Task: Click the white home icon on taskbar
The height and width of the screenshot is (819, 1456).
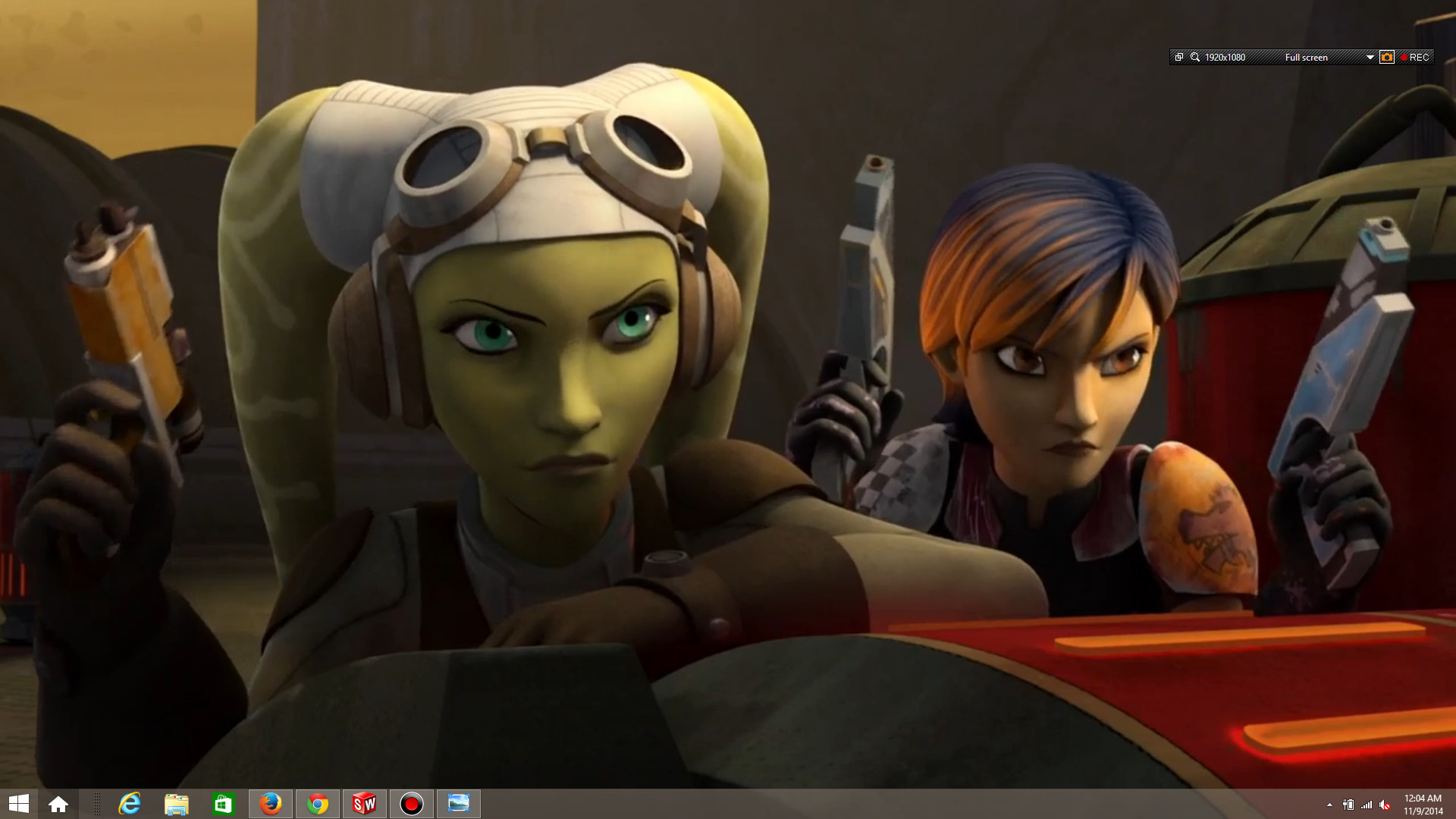Action: click(58, 804)
